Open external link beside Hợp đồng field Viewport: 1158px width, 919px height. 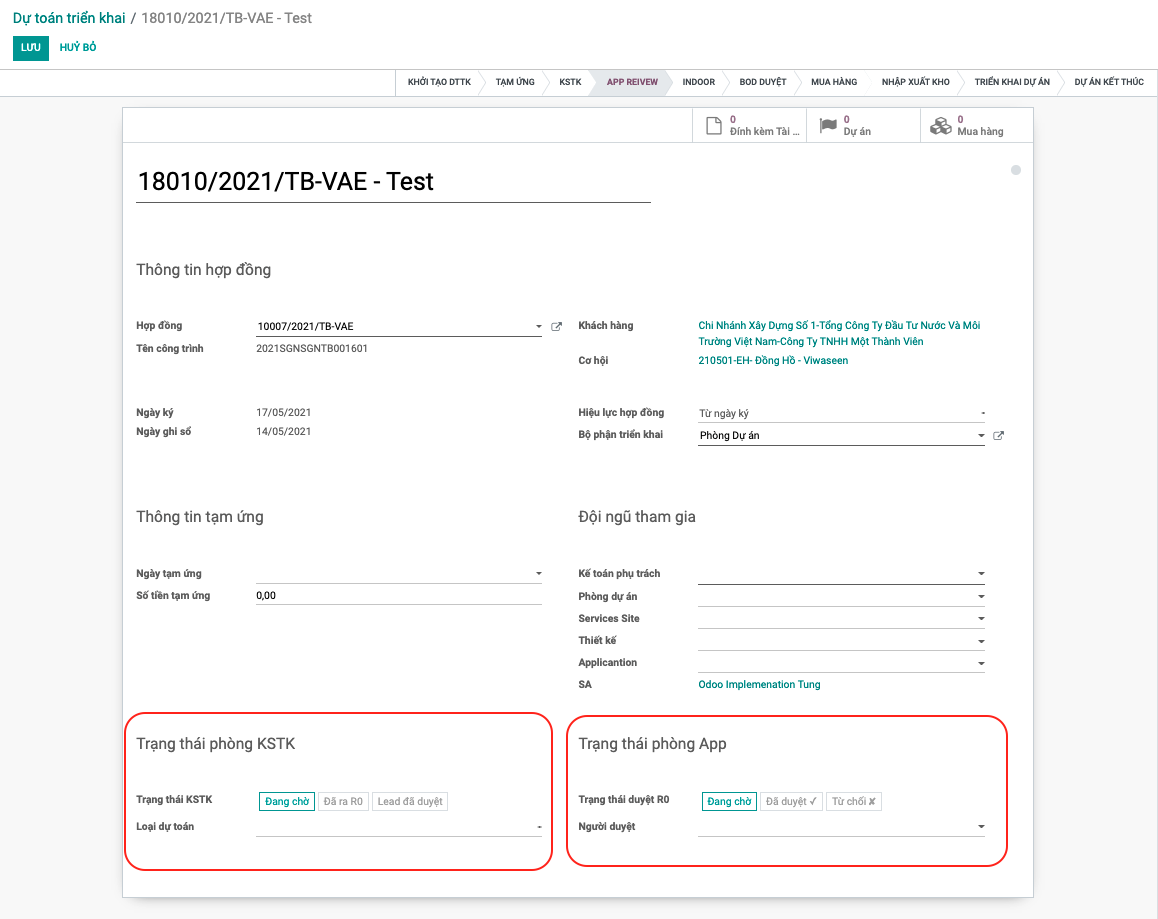point(557,327)
